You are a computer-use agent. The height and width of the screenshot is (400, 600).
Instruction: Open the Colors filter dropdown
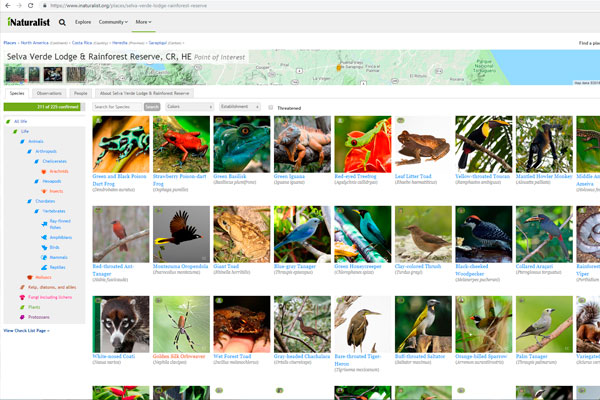tap(189, 106)
